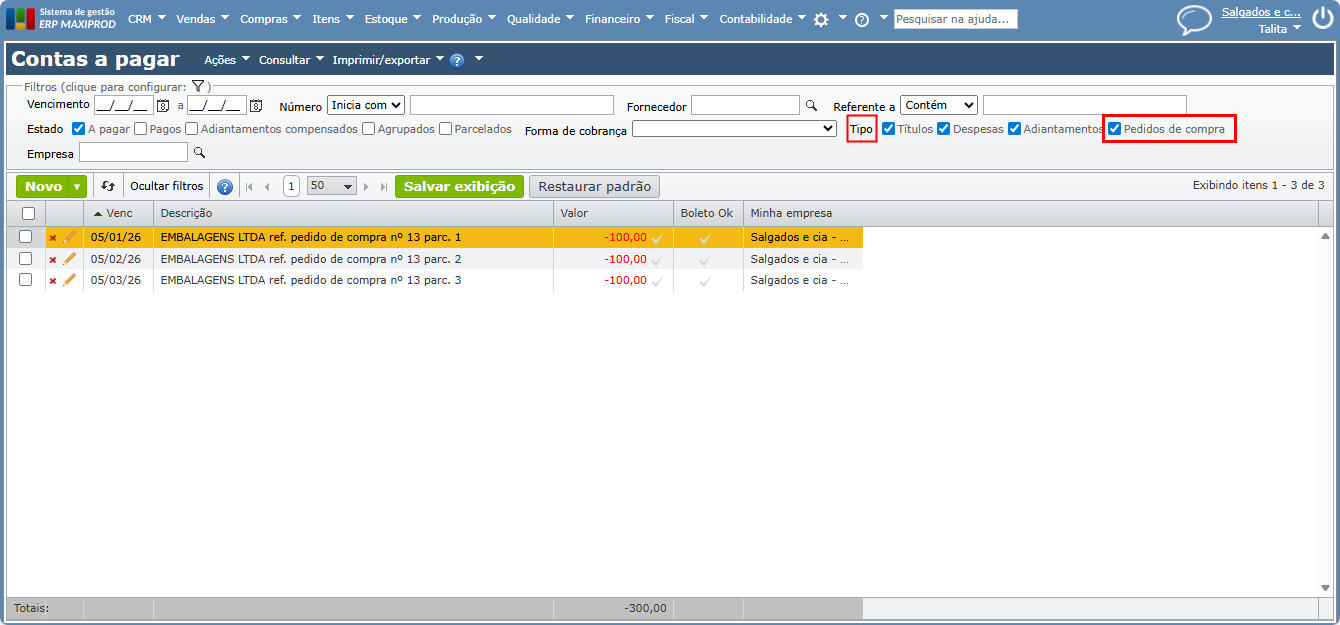Viewport: 1340px width, 625px height.
Task: Delete the row due 05/01/26
Action: [53, 238]
